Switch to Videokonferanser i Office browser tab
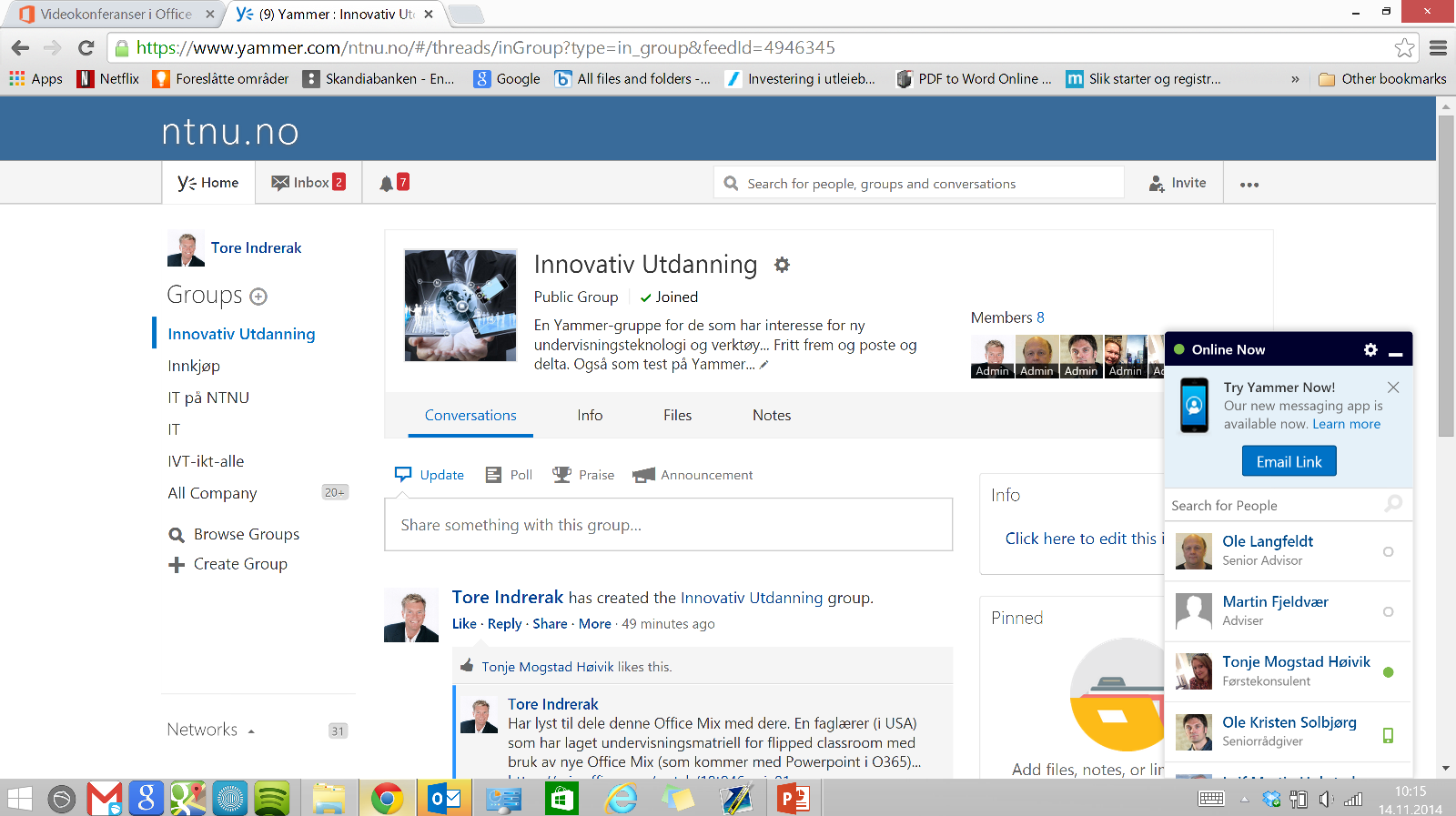 (x=116, y=15)
